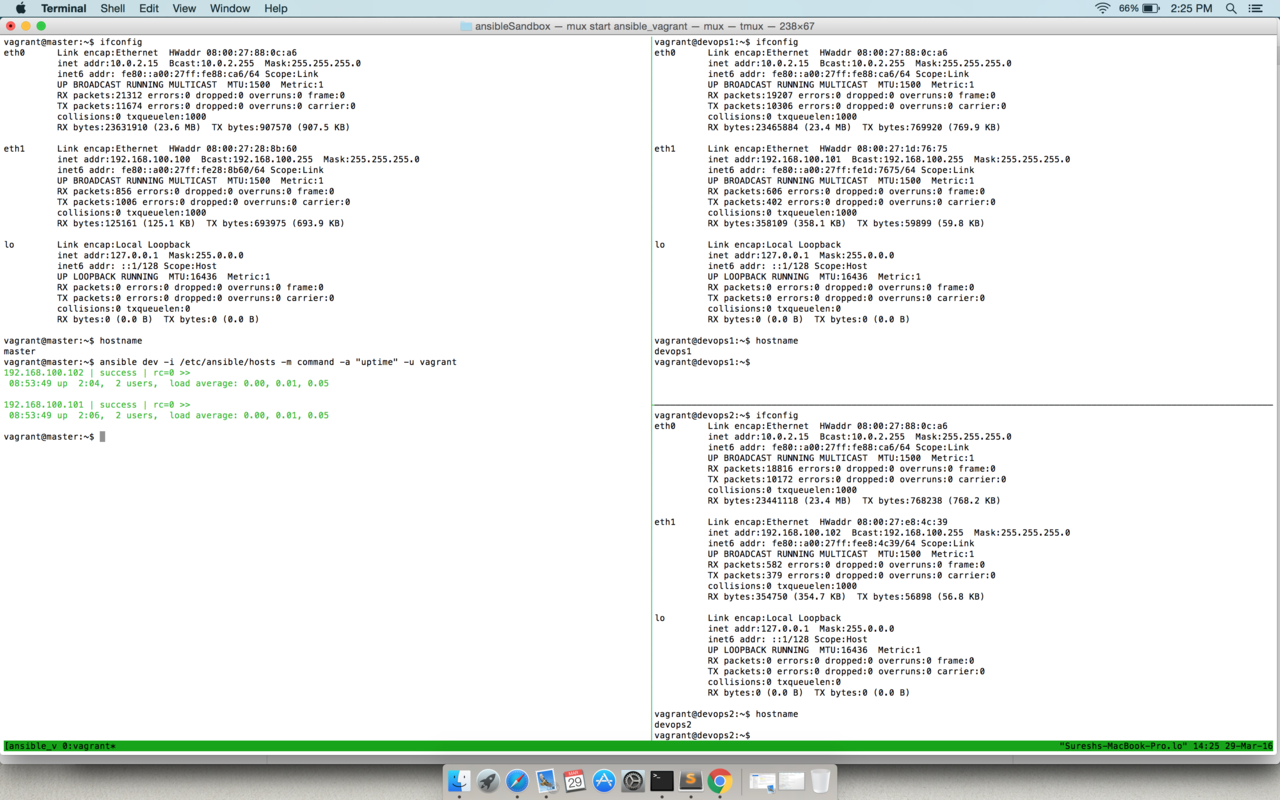Viewport: 1280px width, 800px height.
Task: Click the Terminal icon in Dock
Action: (662, 780)
